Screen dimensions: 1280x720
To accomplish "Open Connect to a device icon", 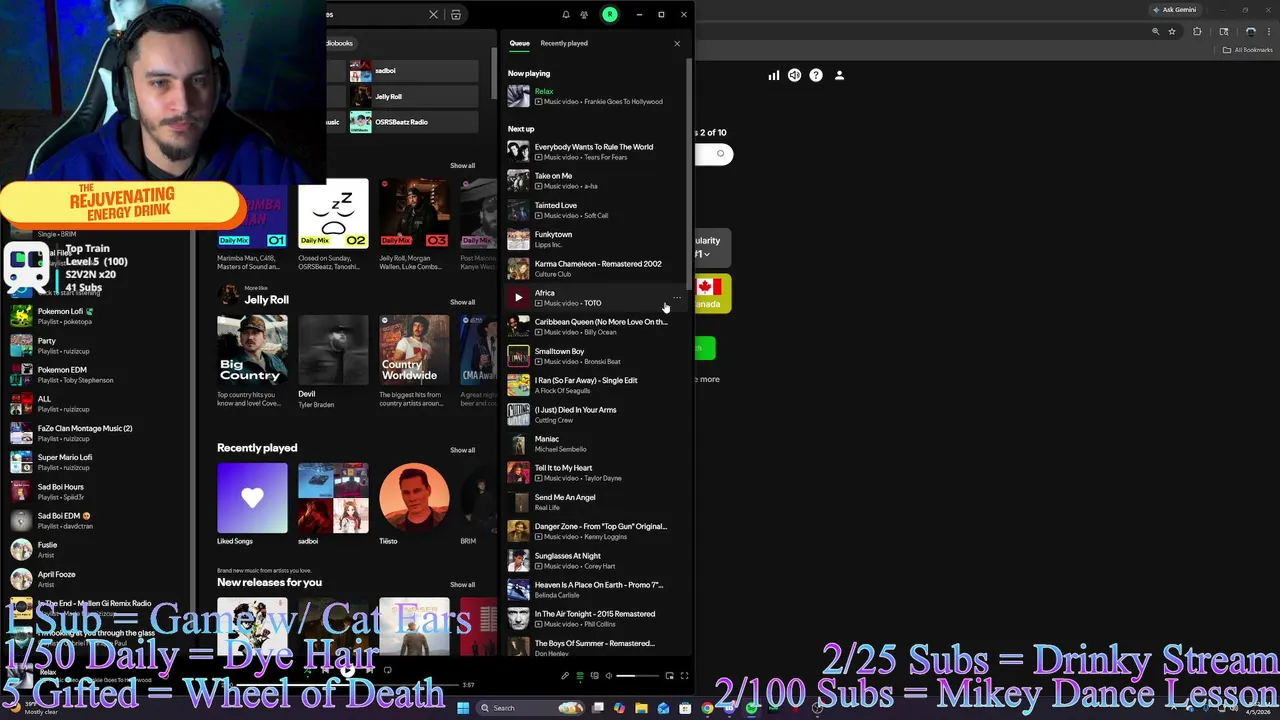I will pyautogui.click(x=594, y=676).
